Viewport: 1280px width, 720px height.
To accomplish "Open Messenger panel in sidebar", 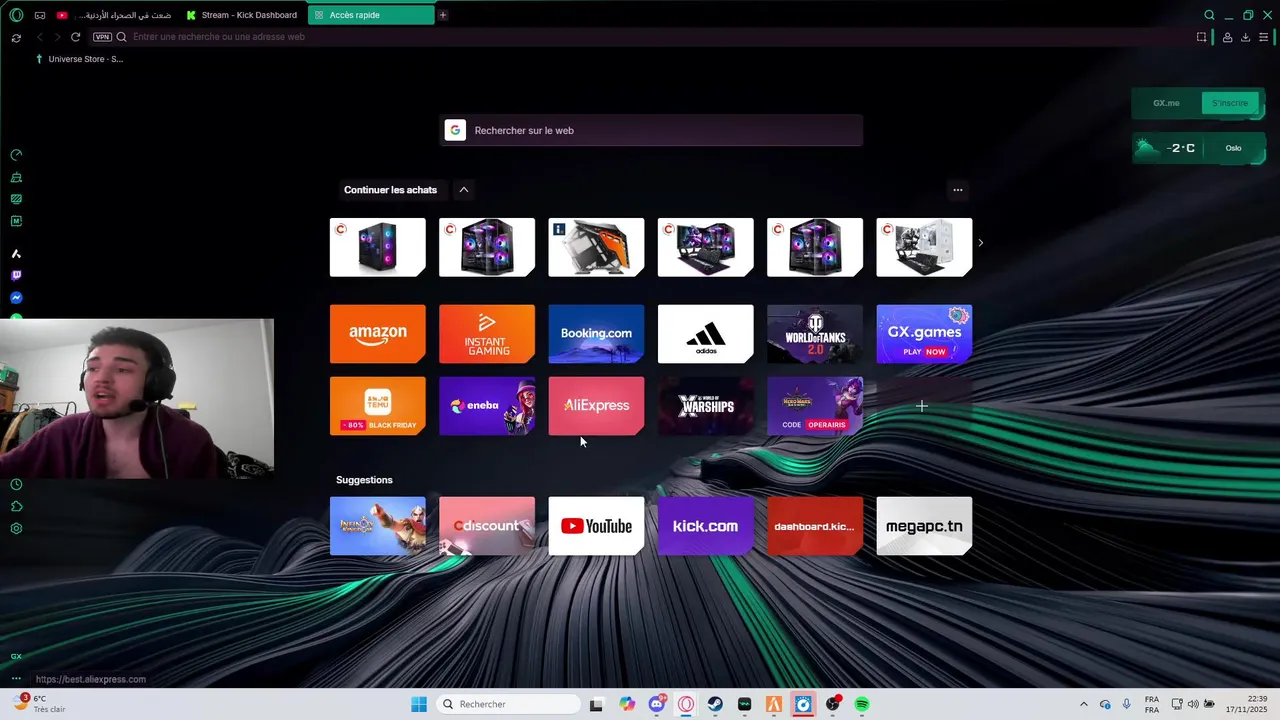I will 16,297.
